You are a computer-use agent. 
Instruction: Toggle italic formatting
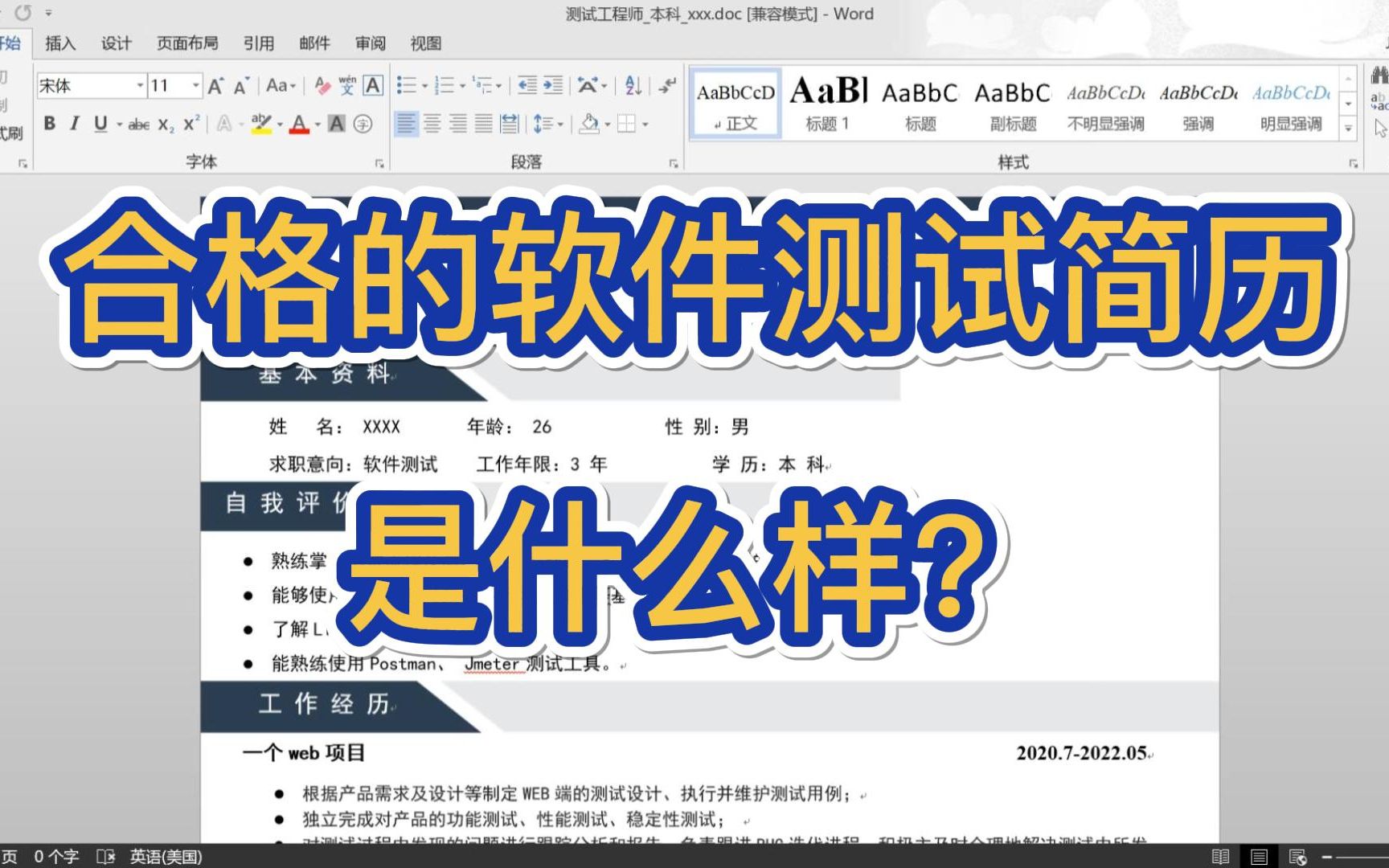(75, 124)
